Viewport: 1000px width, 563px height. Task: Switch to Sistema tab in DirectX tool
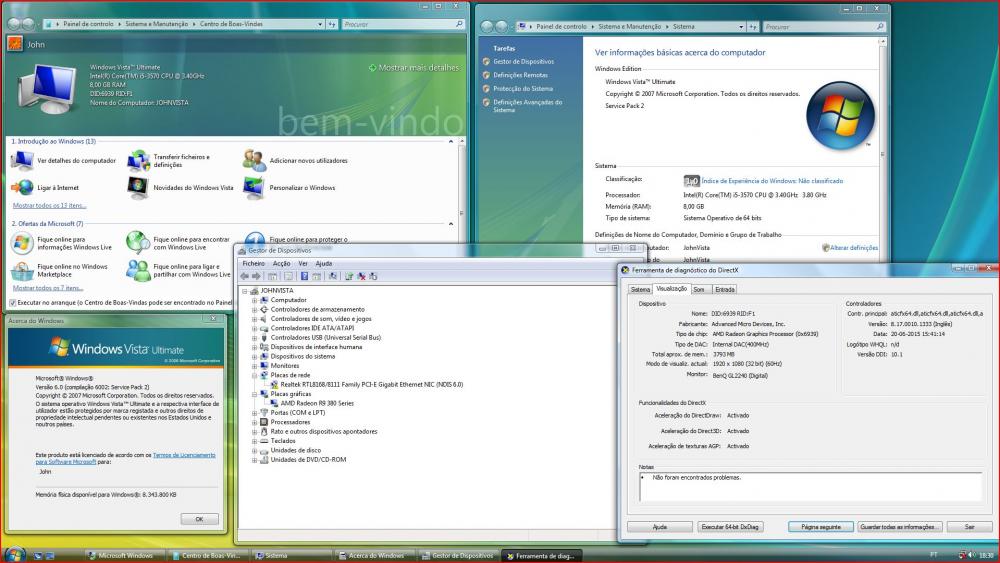(x=640, y=289)
